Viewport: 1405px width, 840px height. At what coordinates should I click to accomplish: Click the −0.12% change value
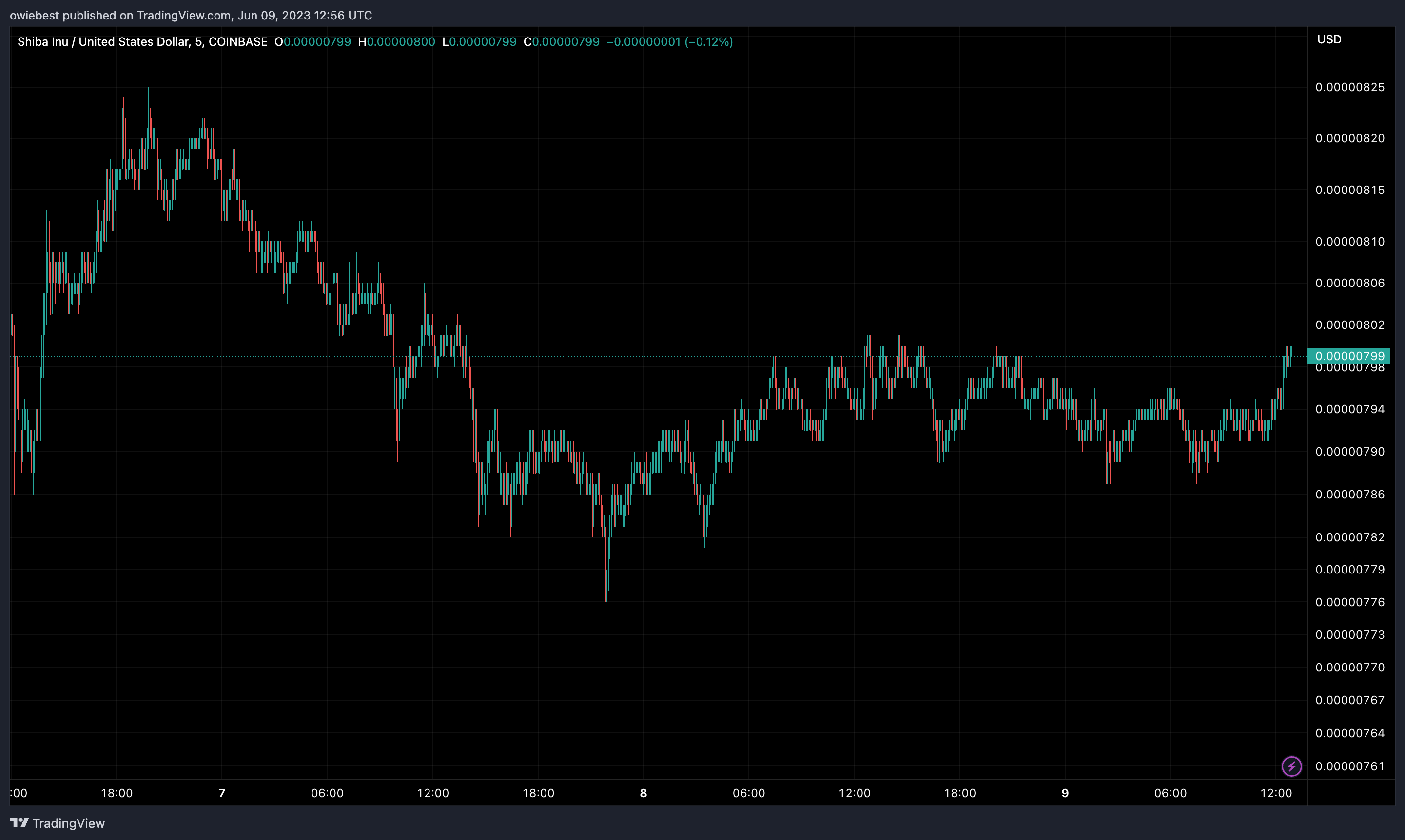[x=708, y=42]
